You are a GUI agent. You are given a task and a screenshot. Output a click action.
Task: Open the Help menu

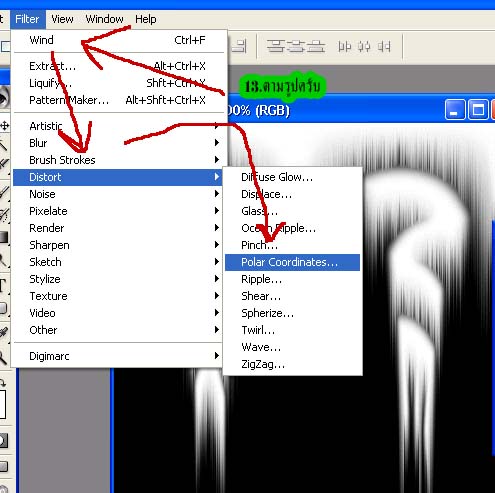click(146, 19)
